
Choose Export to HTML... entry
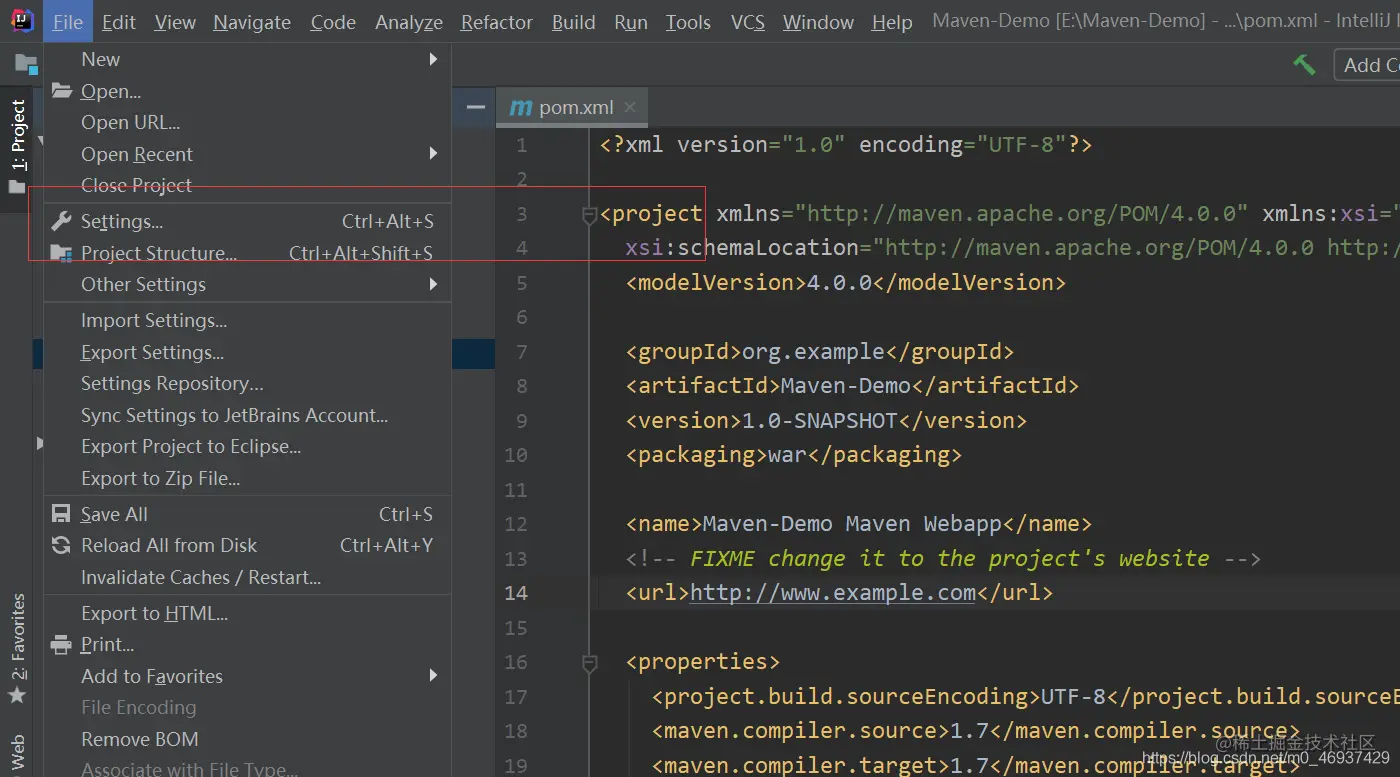point(247,613)
